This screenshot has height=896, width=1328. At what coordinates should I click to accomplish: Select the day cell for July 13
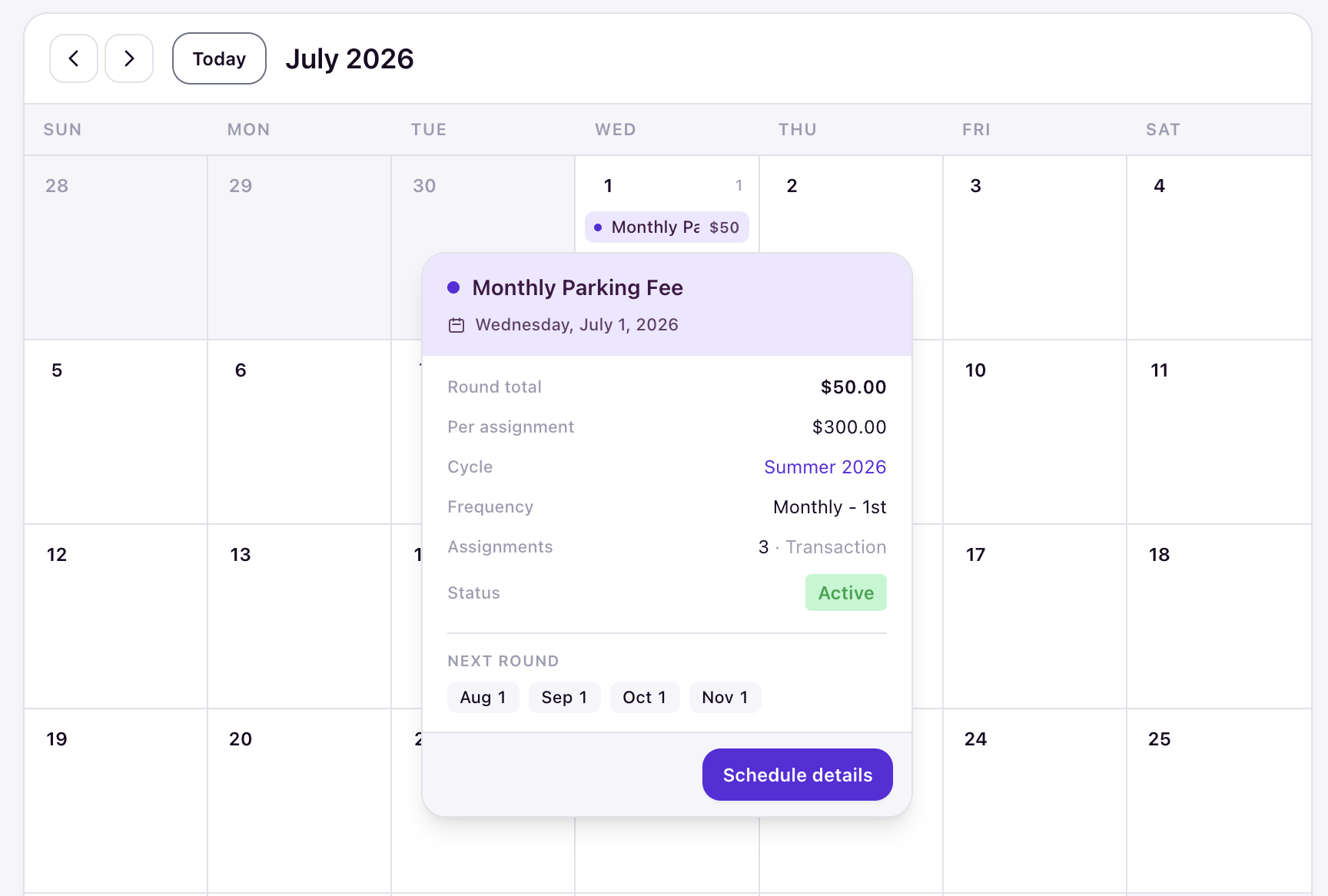click(x=299, y=616)
